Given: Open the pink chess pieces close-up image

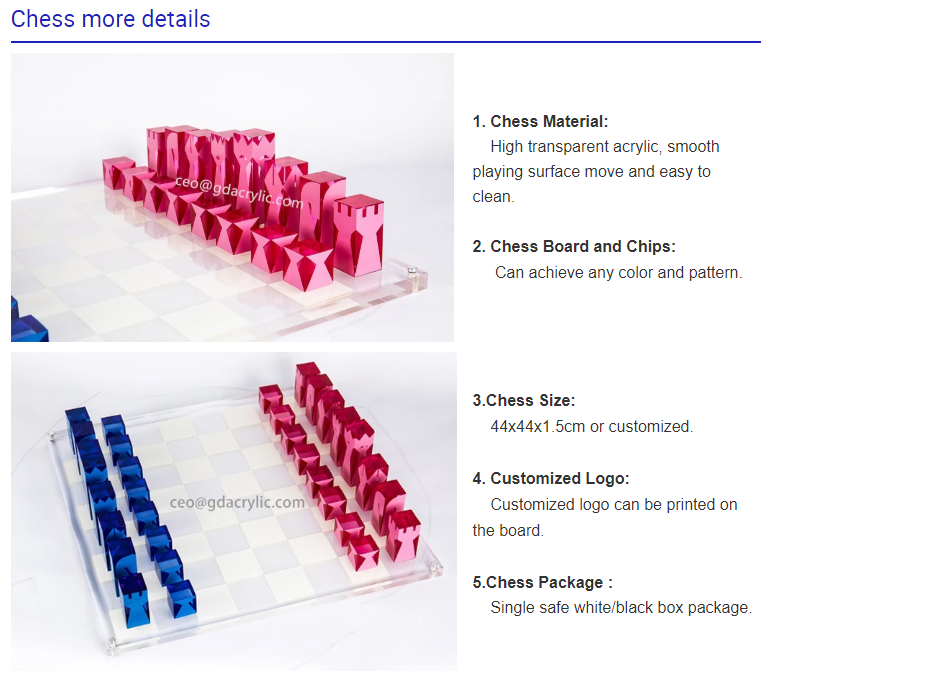Looking at the screenshot, I should coord(233,197).
